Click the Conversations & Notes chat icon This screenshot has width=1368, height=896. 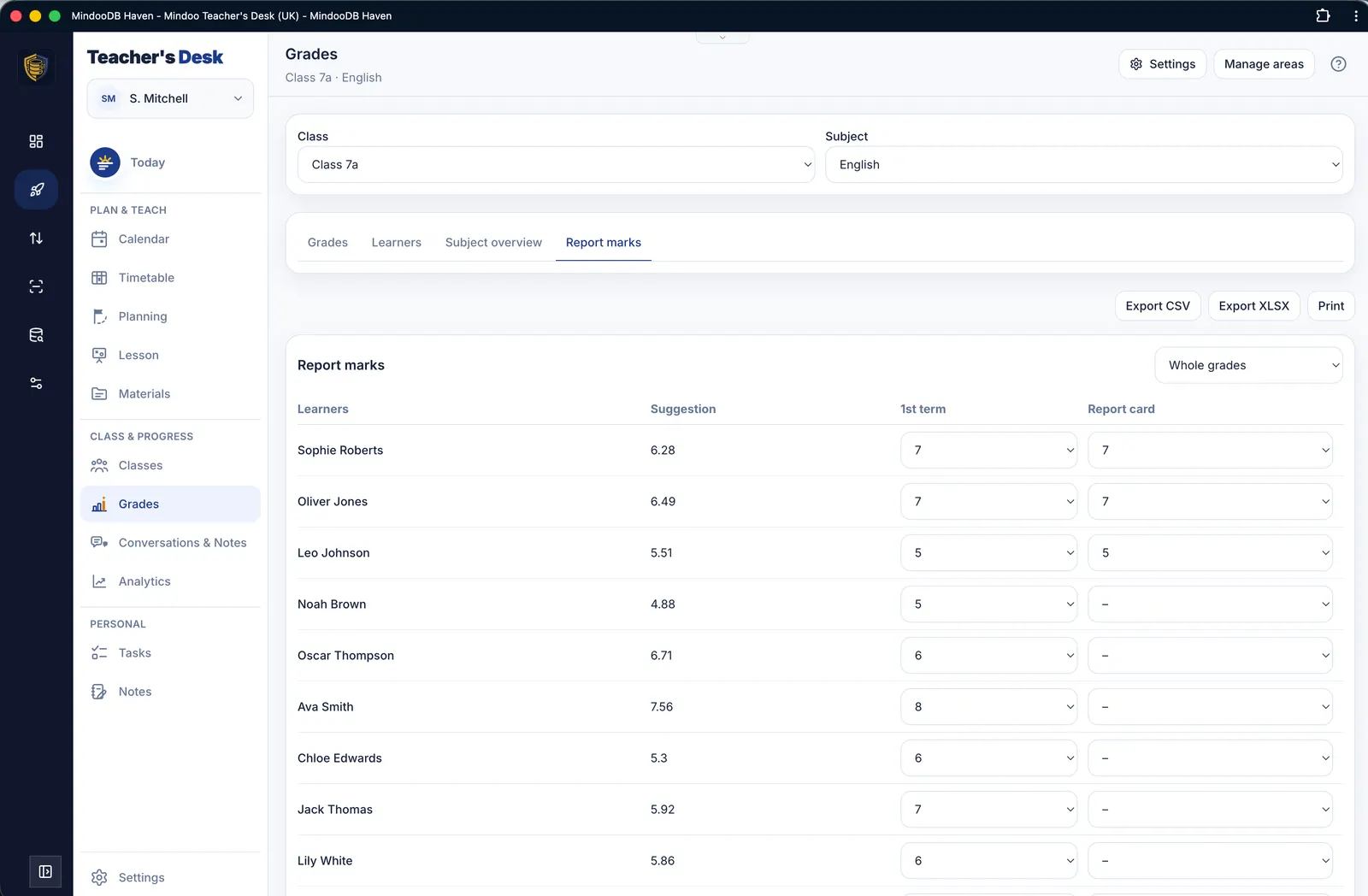[x=99, y=543]
